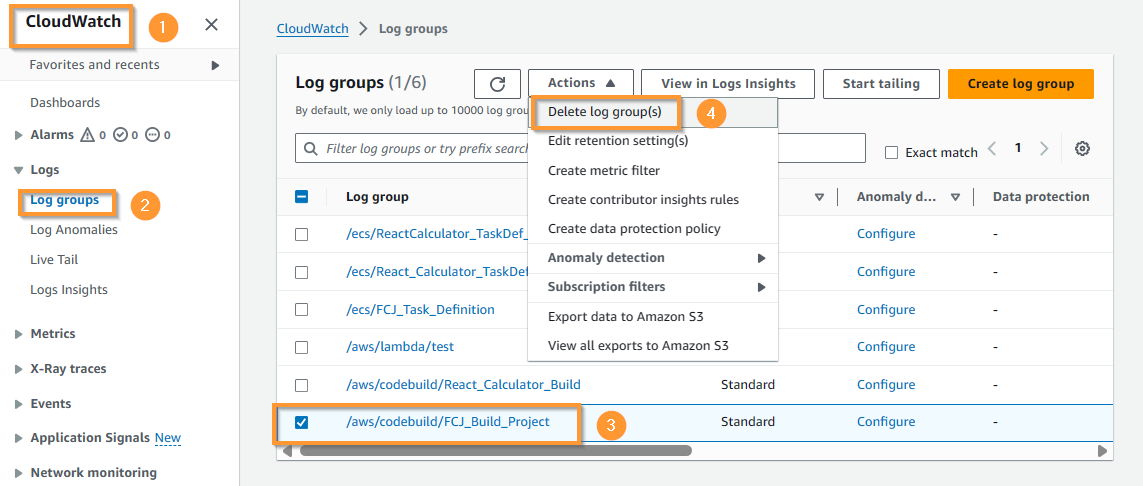The height and width of the screenshot is (486, 1143).
Task: Go to previous page arrow
Action: [x=991, y=149]
